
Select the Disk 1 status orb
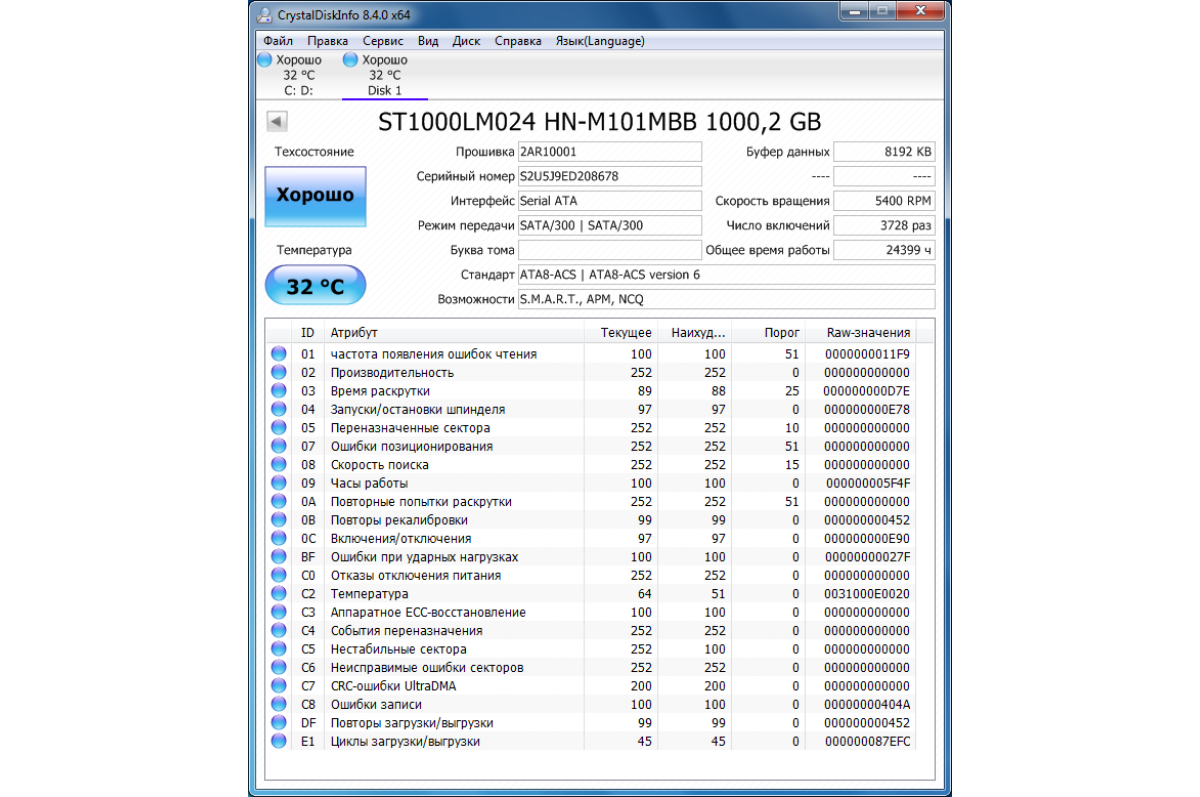[351, 60]
